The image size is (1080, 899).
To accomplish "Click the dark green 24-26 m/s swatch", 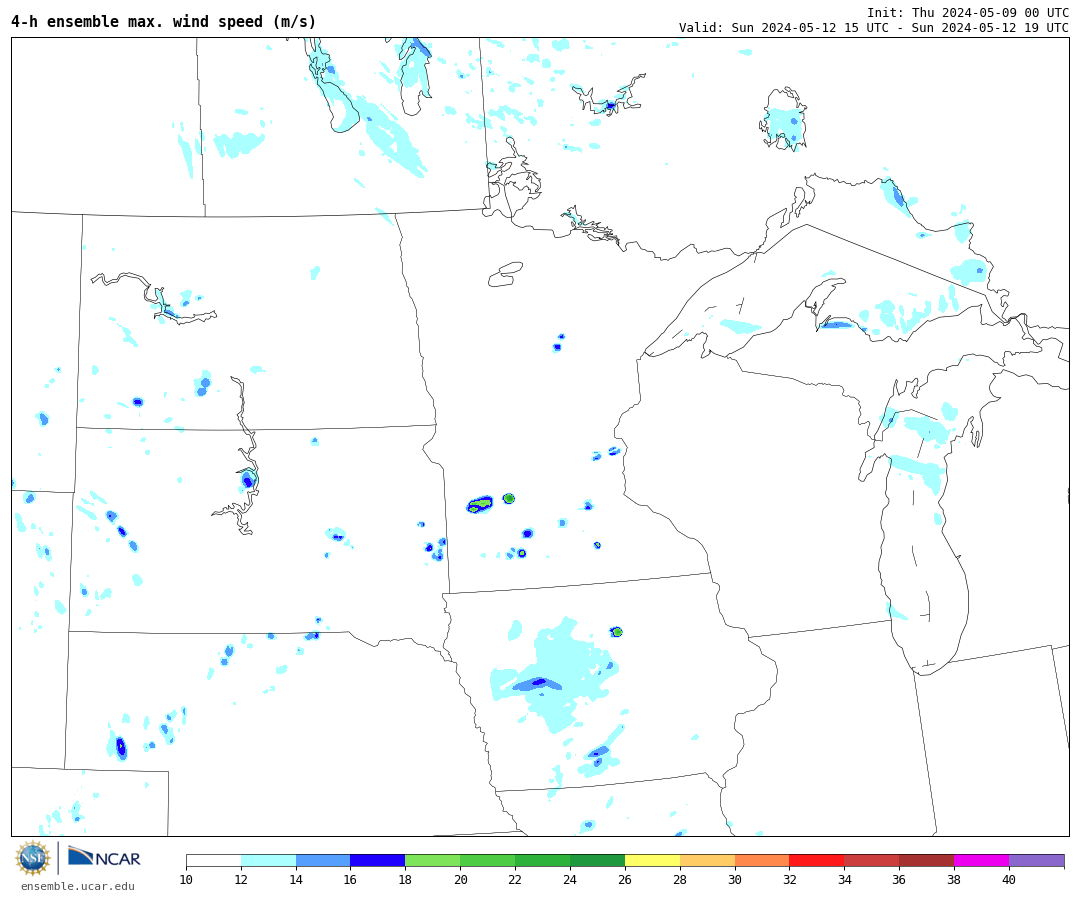I will click(597, 860).
